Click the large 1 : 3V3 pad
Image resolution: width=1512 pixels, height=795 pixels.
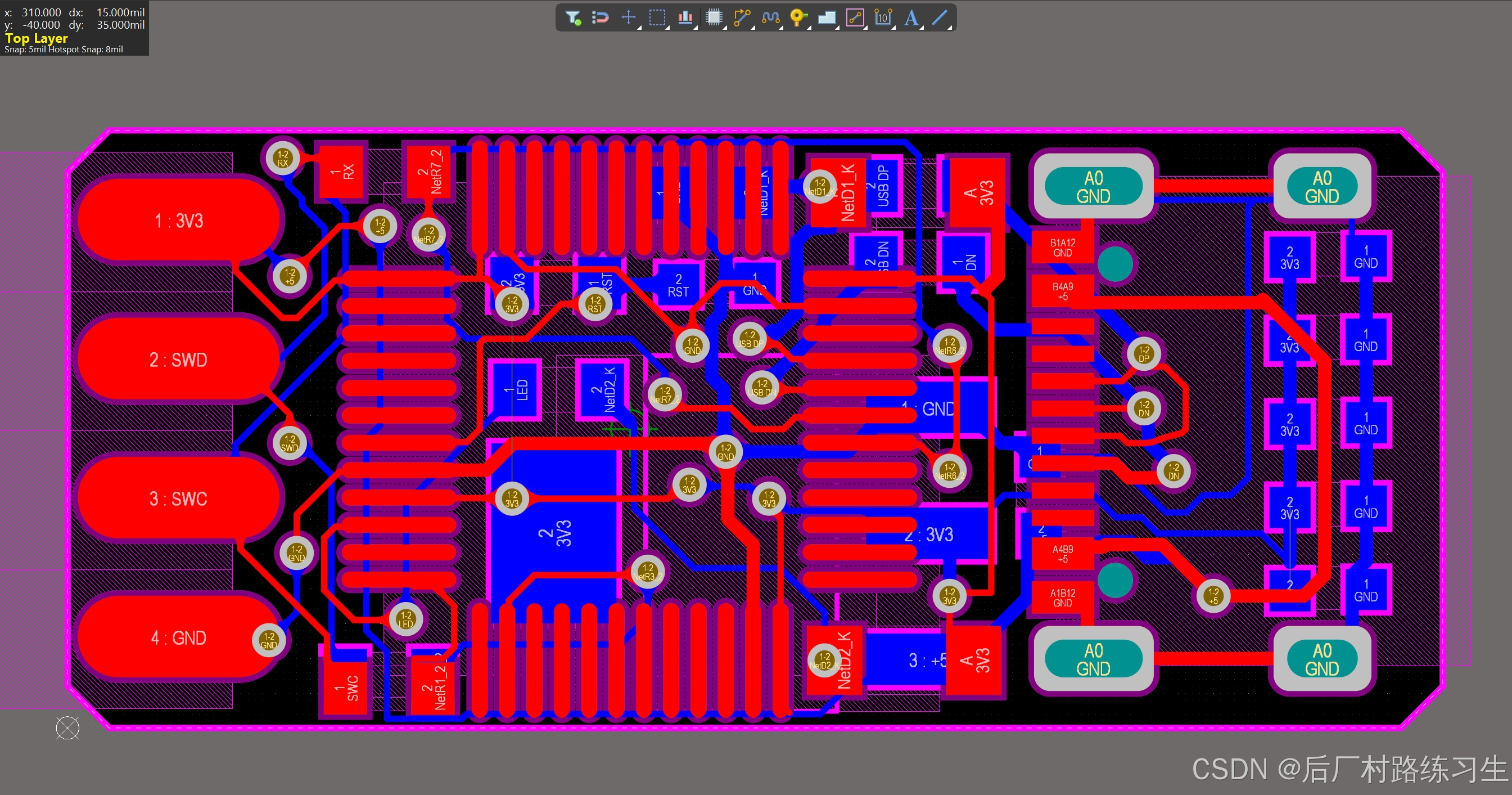[178, 221]
